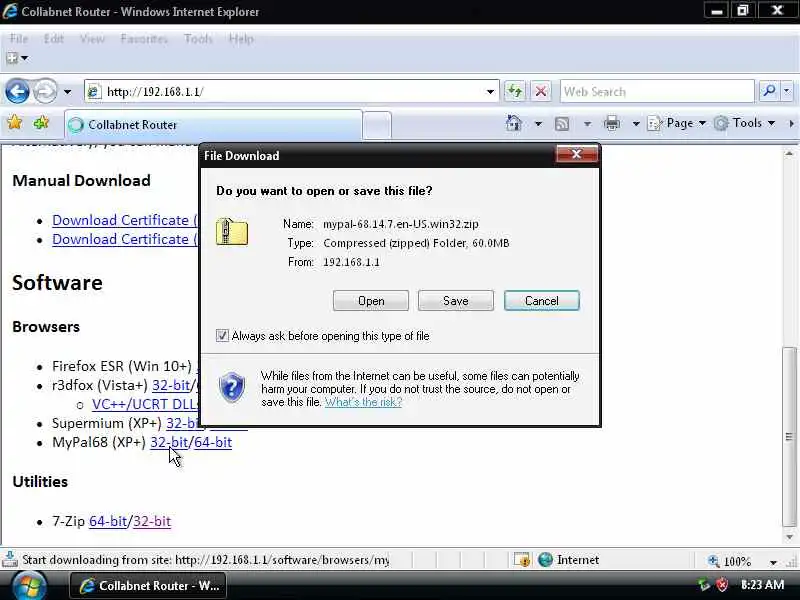Expand the Home icon dropdown arrow

538,123
